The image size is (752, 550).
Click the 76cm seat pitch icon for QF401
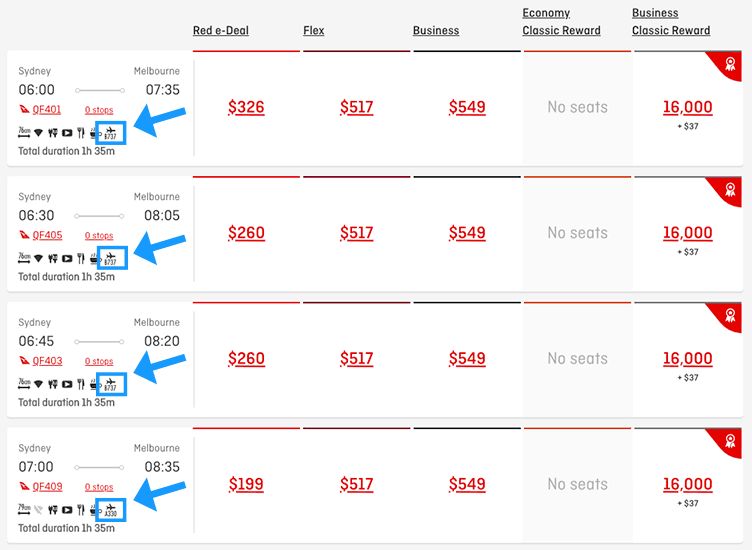click(24, 132)
